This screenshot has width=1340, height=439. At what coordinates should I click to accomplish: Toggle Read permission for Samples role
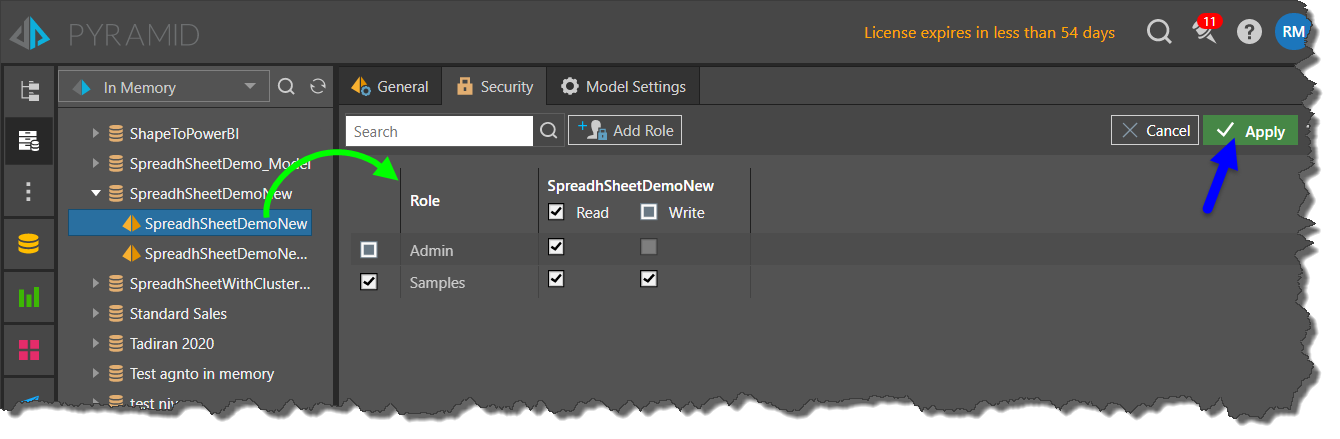pyautogui.click(x=557, y=279)
